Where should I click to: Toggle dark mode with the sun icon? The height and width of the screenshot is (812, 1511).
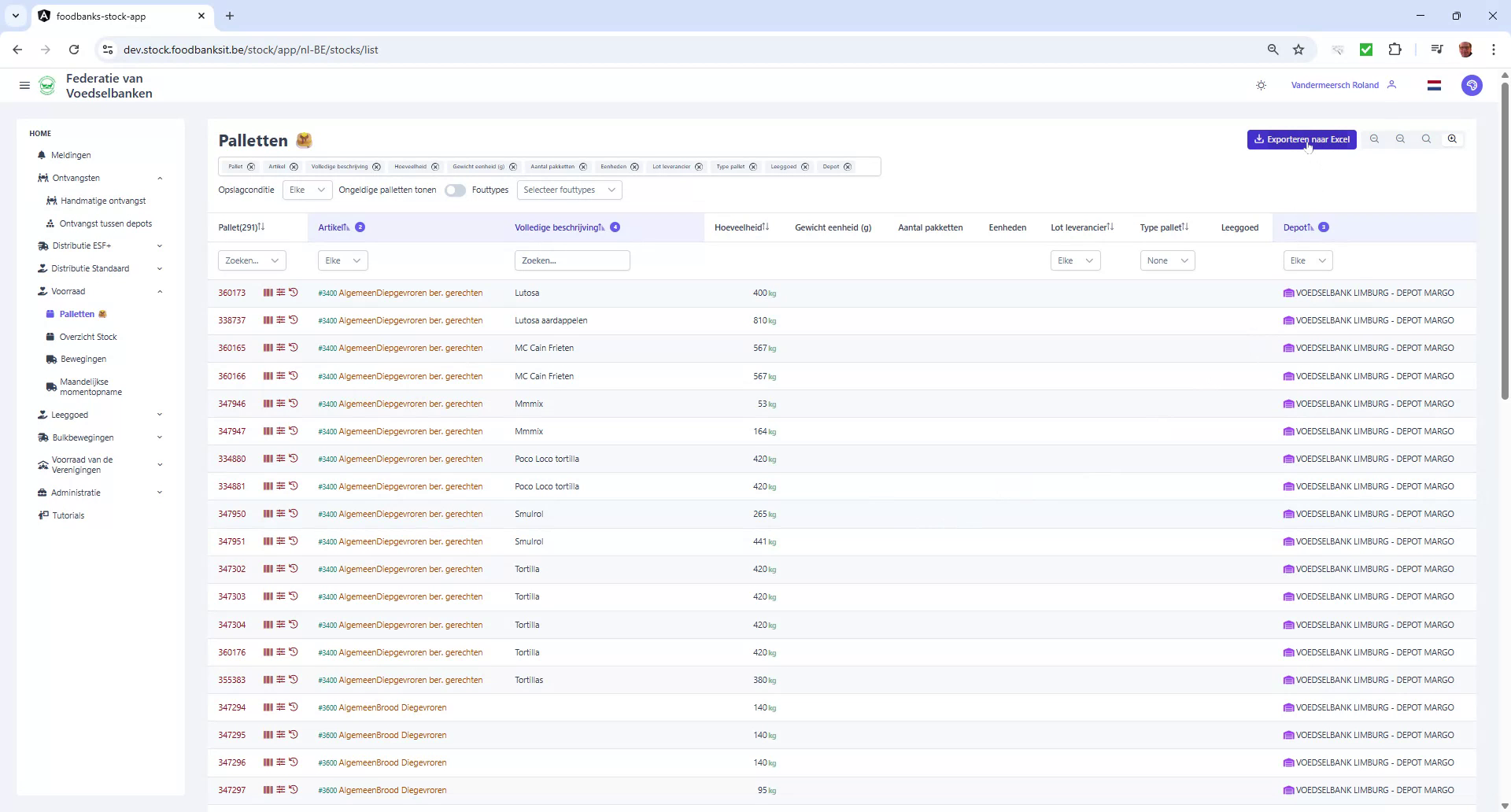(1261, 85)
